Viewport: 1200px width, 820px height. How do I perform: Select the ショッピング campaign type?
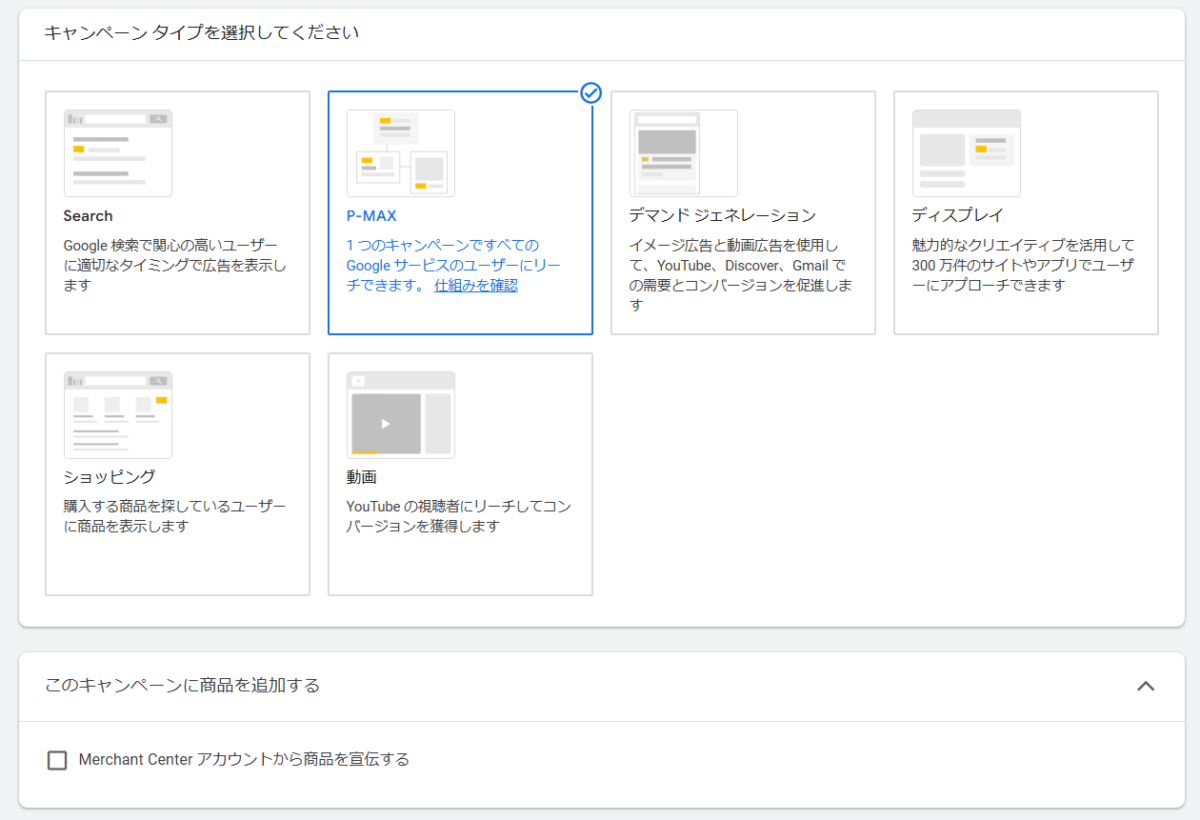[177, 474]
